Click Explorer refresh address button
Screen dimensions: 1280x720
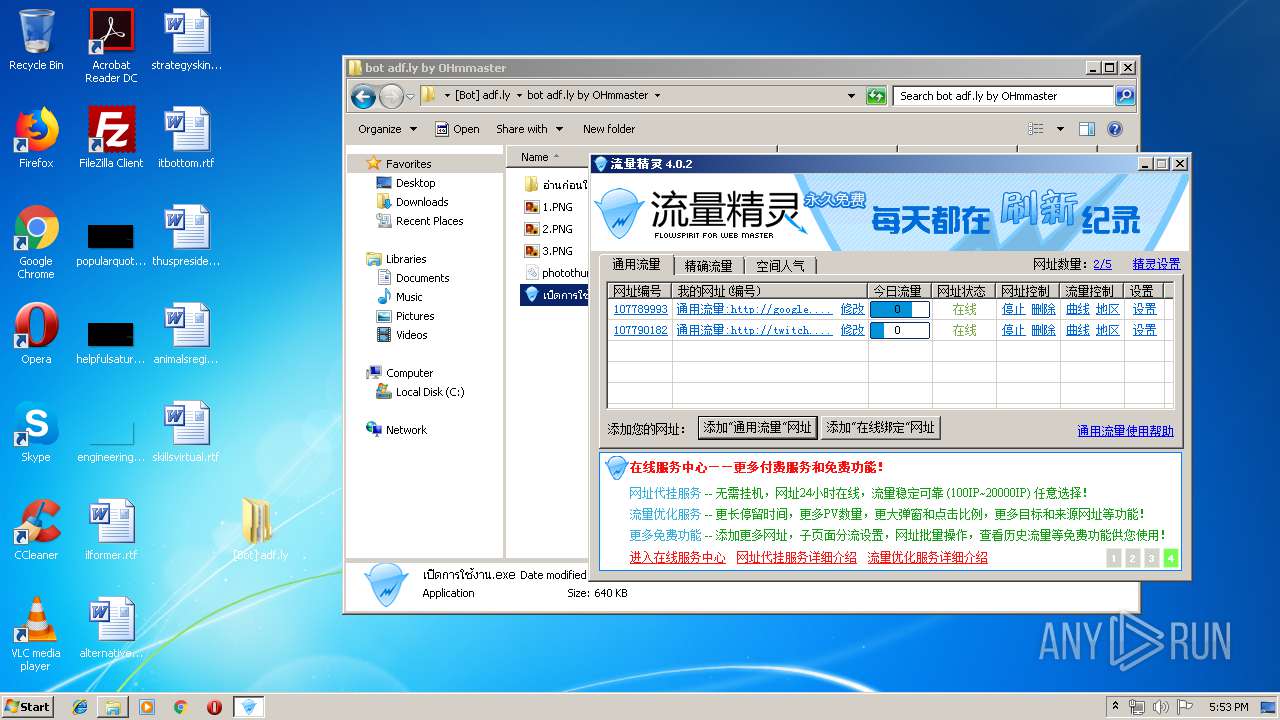(x=876, y=96)
